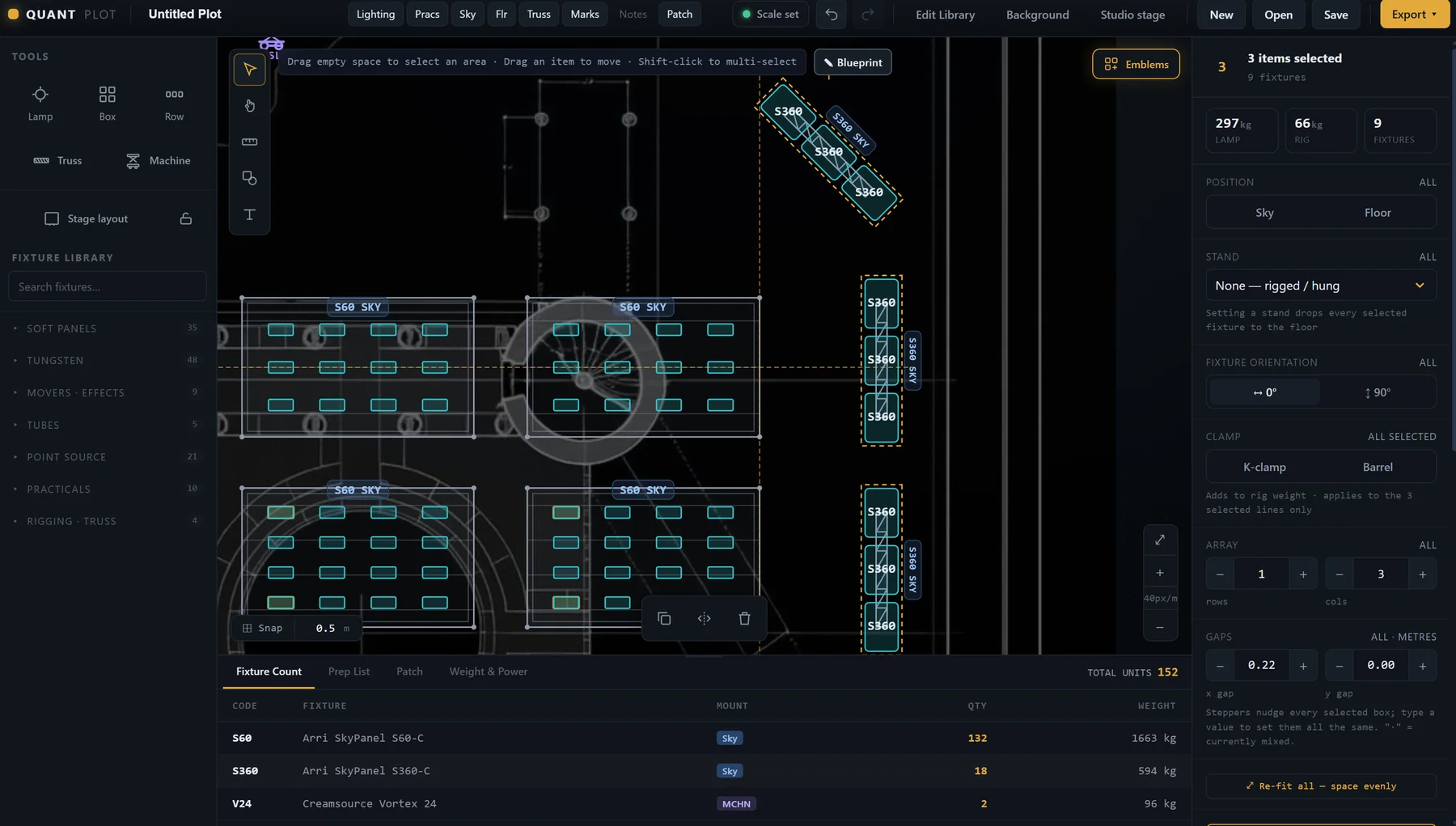The image size is (1456, 826).
Task: Toggle Blueprint overlay
Action: pos(853,62)
